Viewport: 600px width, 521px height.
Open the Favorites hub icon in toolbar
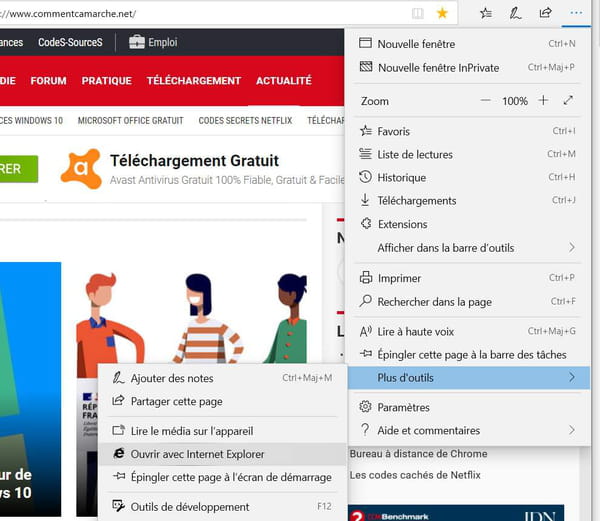pos(486,13)
